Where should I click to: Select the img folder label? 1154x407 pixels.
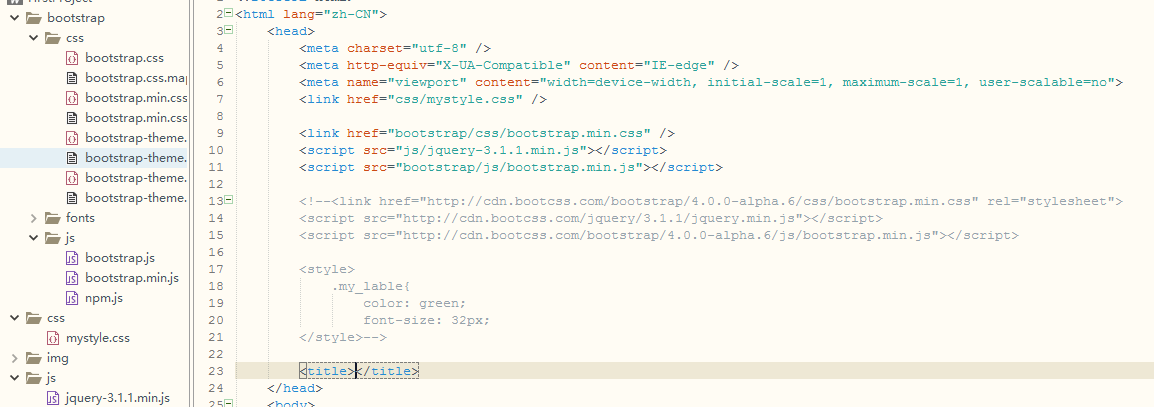click(57, 358)
